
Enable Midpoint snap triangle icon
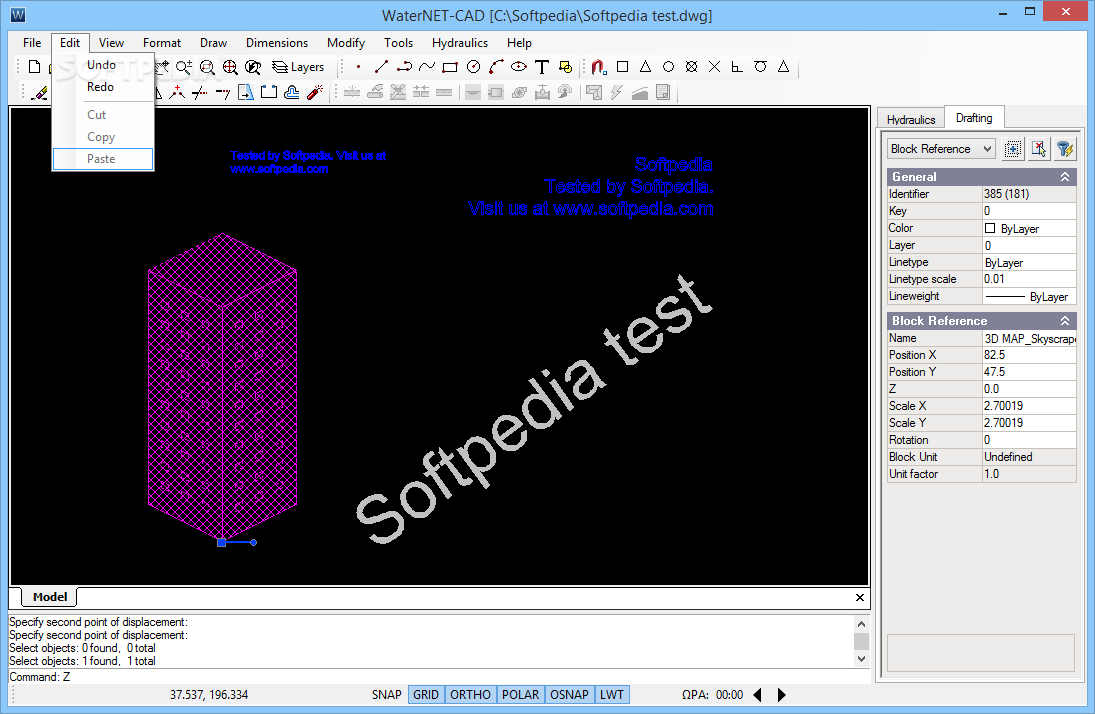pos(645,67)
